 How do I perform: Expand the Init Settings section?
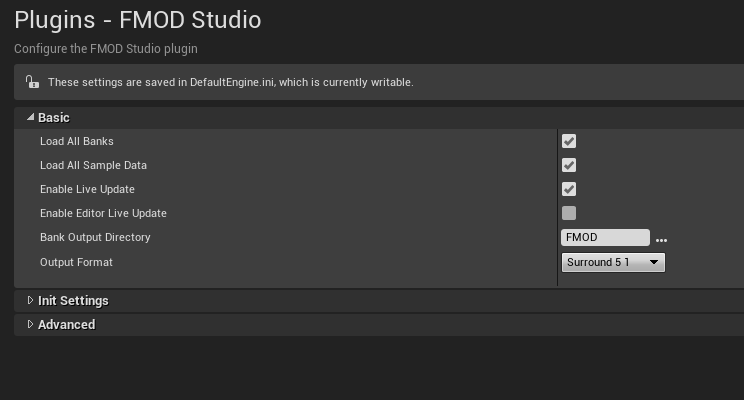(x=30, y=300)
